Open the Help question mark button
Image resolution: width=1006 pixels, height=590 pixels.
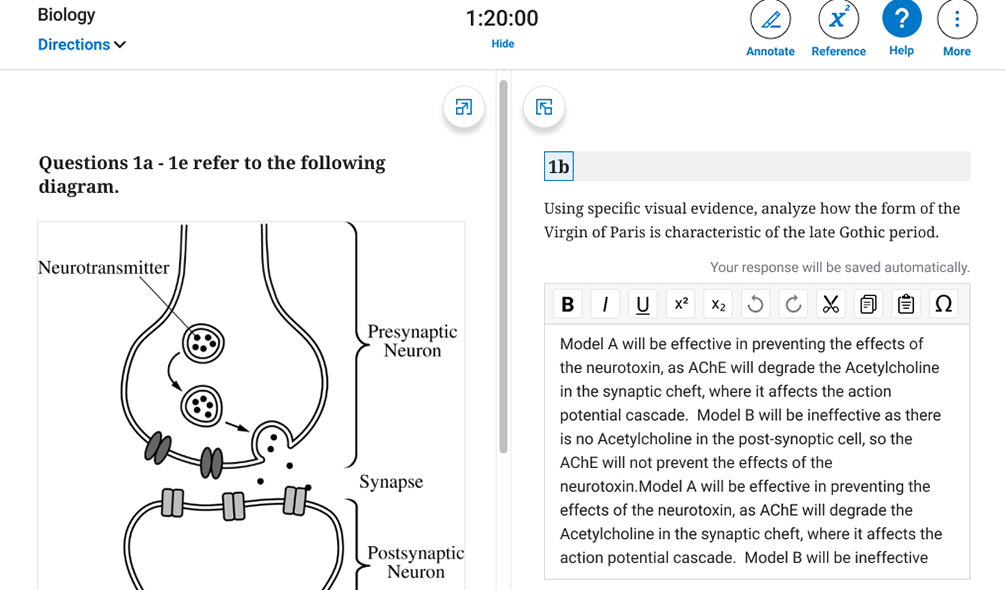point(901,19)
